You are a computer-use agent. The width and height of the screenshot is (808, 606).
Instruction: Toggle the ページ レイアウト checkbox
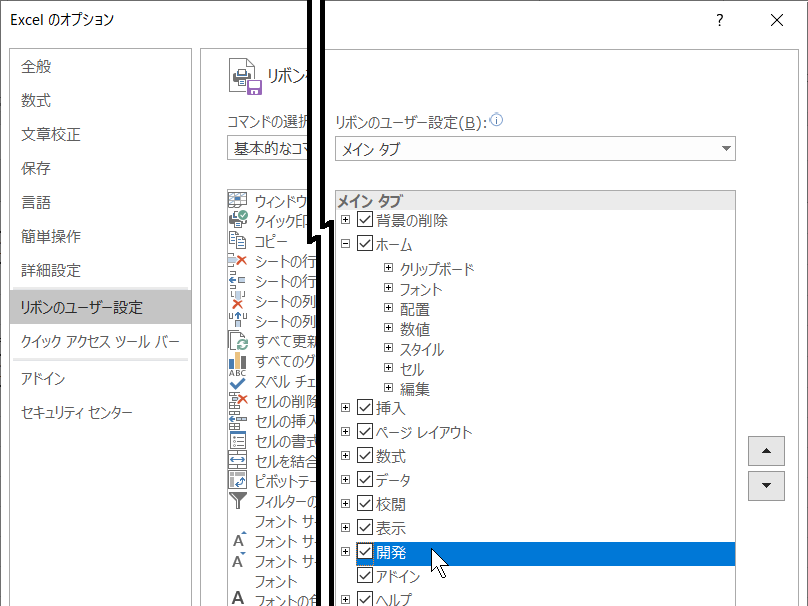tap(365, 431)
